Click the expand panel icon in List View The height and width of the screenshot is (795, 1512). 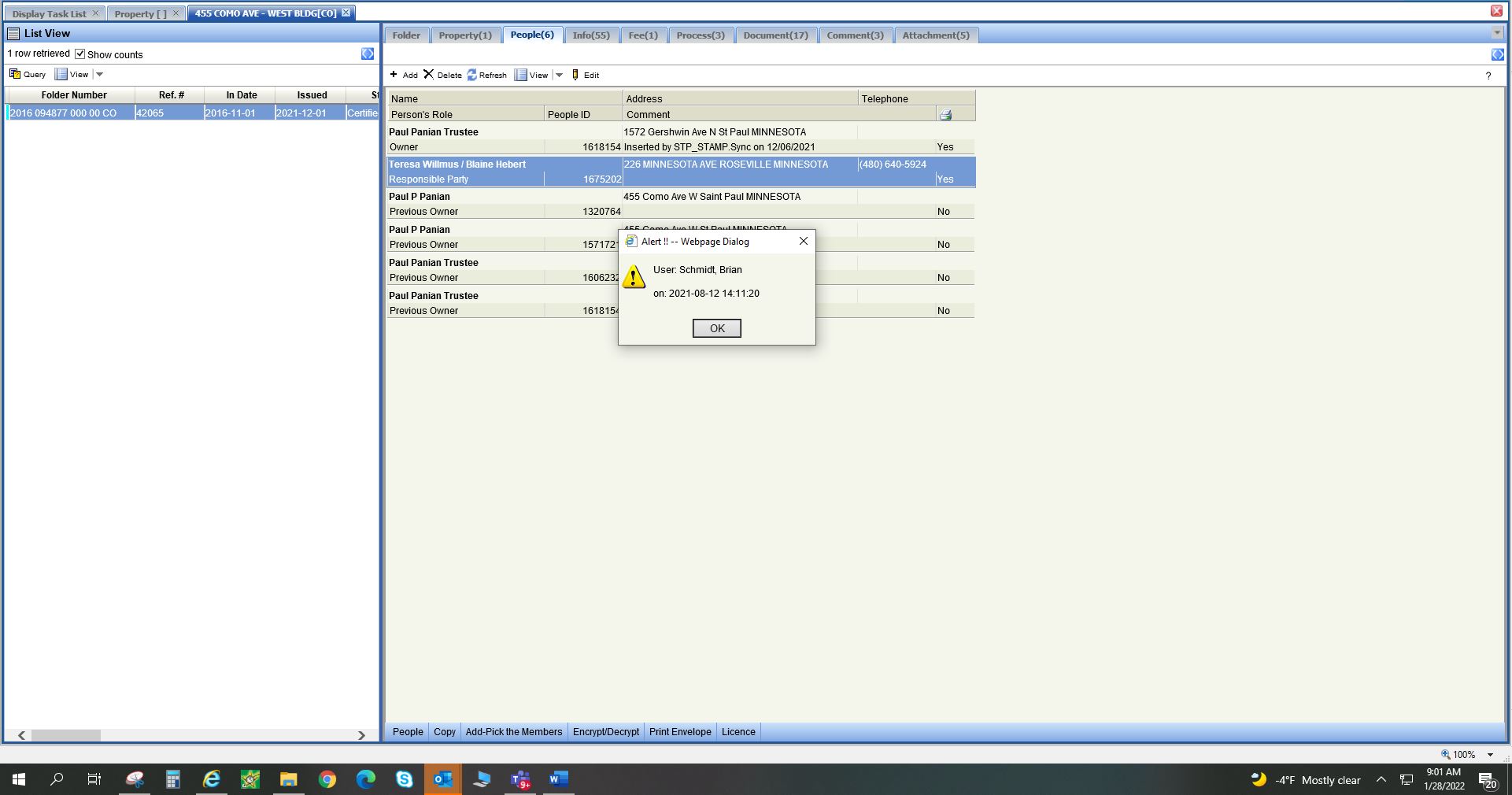(368, 54)
